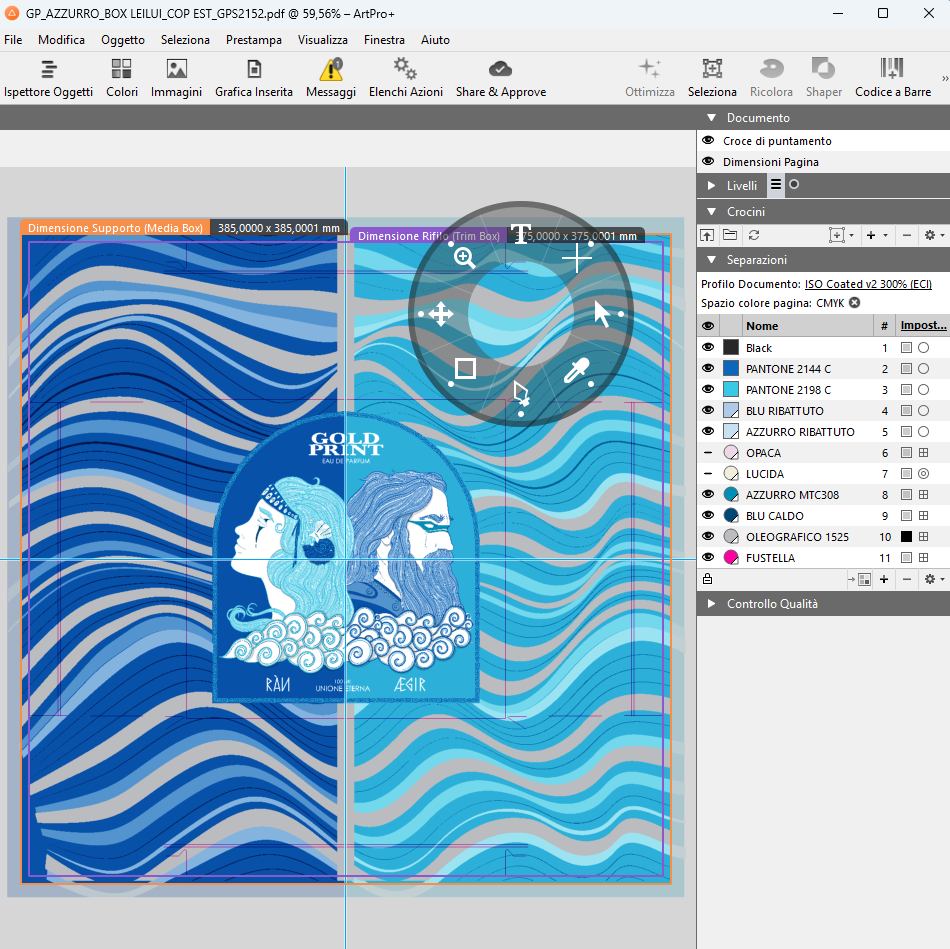This screenshot has width=950, height=949.
Task: Hide the FUSTELLA separation
Action: point(708,558)
